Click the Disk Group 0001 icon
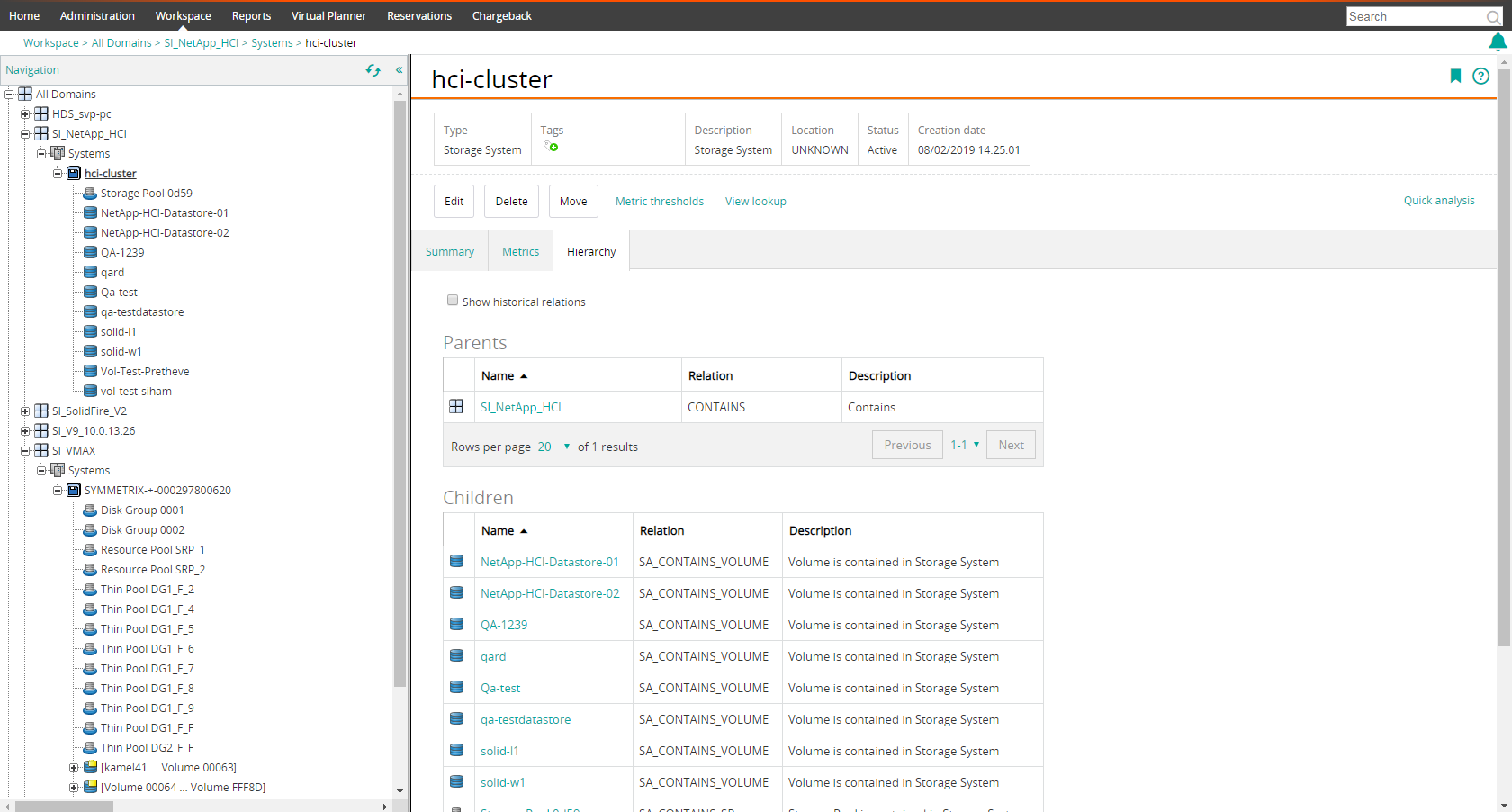 click(x=90, y=510)
